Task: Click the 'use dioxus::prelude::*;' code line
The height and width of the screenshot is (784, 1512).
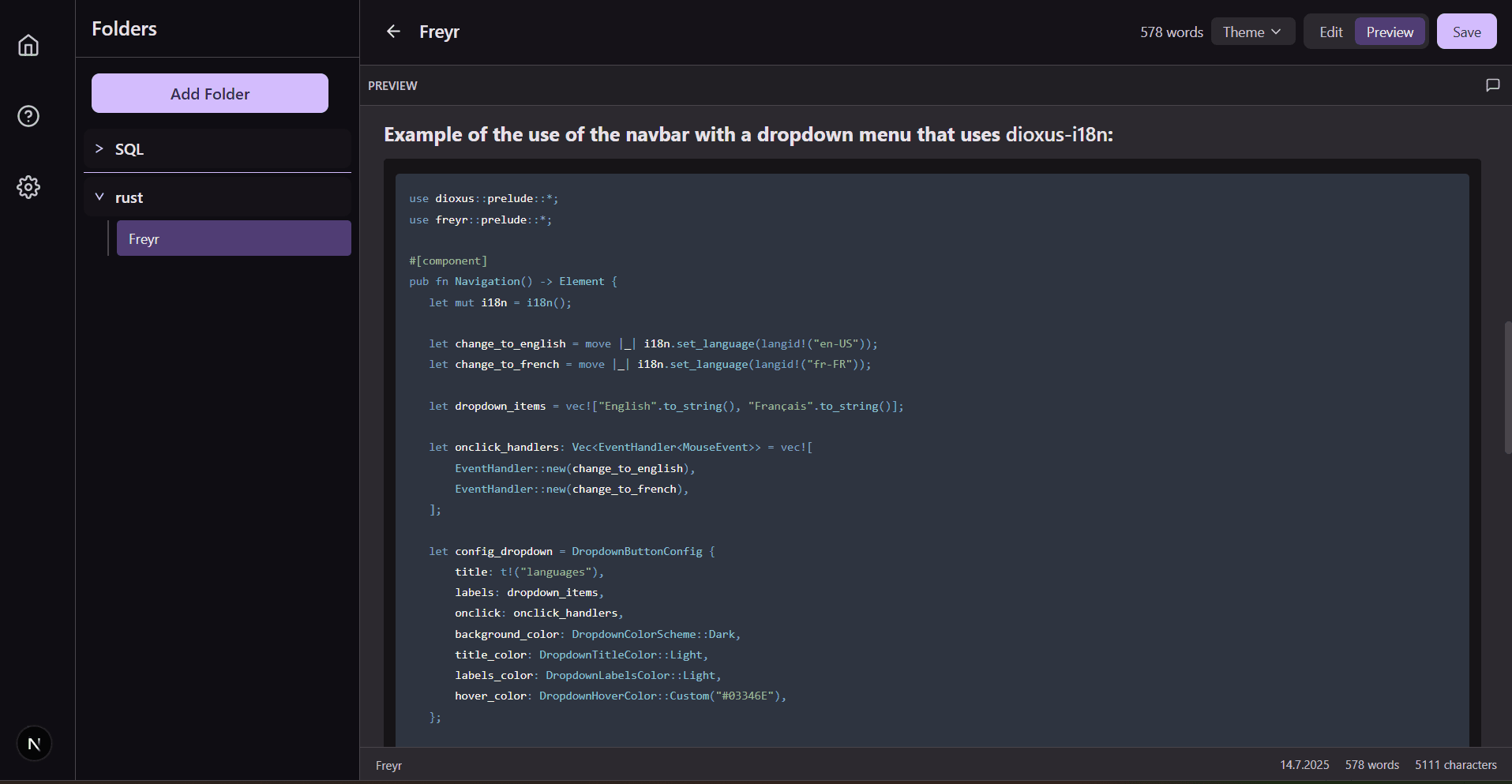Action: pos(484,198)
